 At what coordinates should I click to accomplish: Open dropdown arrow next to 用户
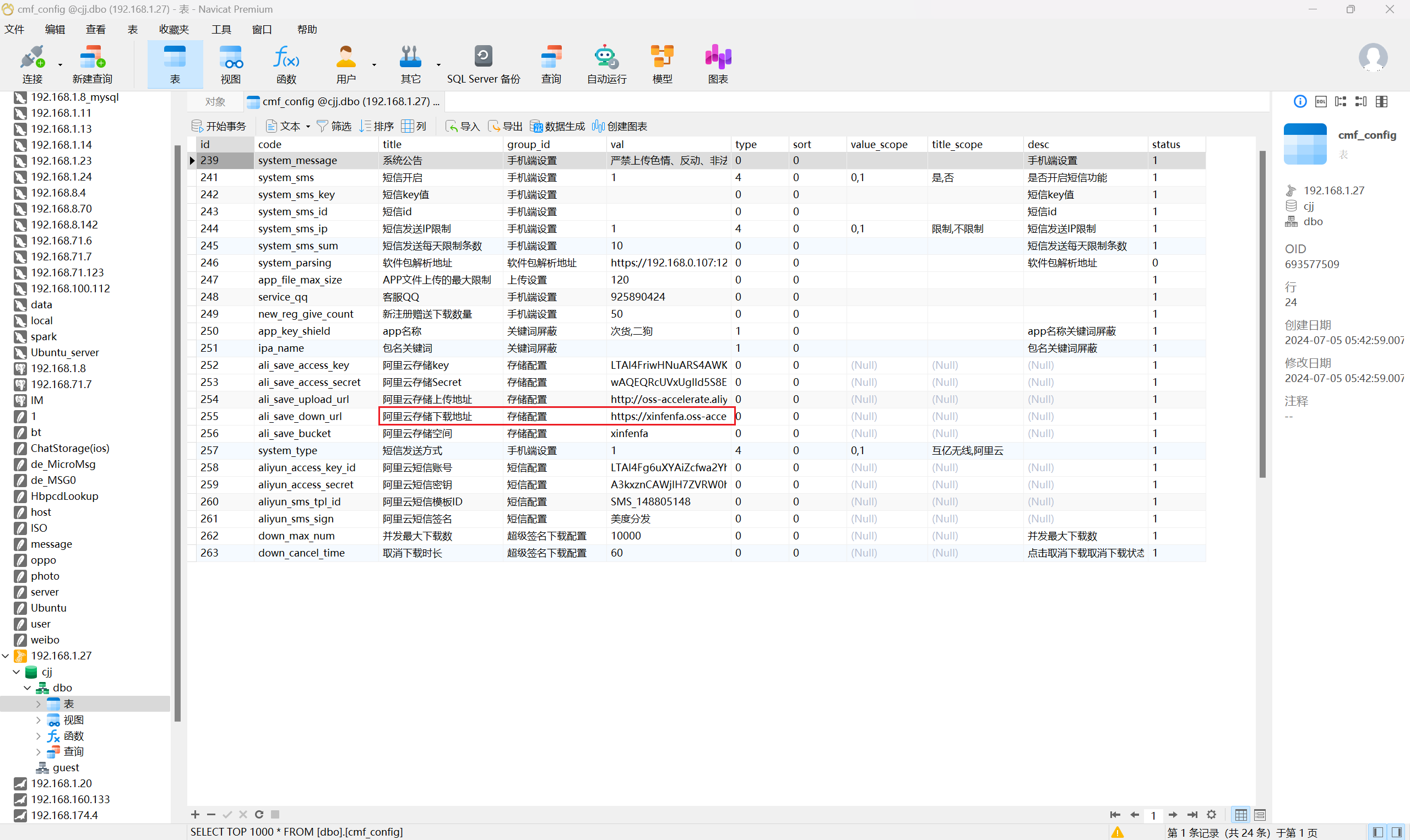[x=375, y=64]
